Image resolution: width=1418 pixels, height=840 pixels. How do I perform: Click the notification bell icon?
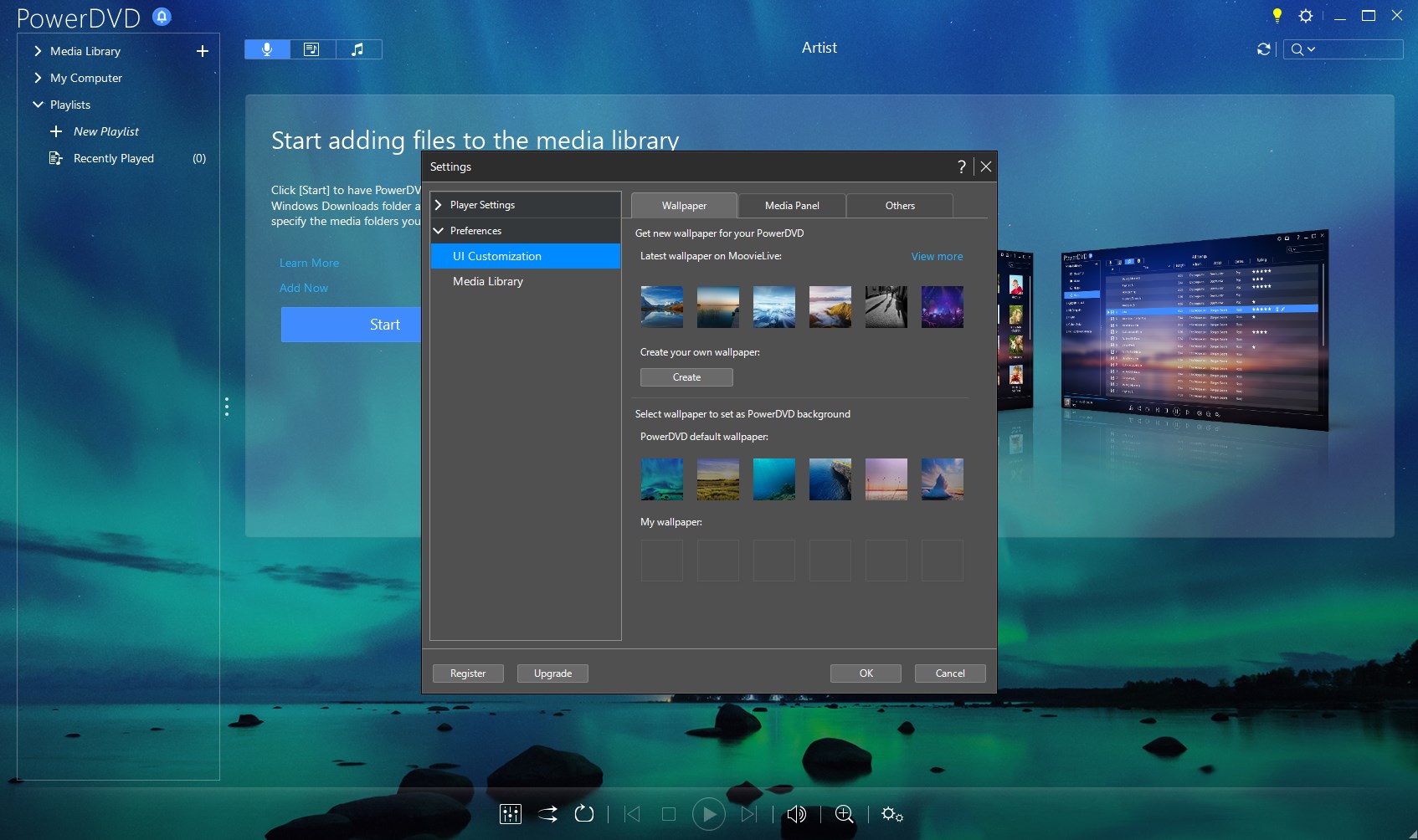(x=162, y=17)
